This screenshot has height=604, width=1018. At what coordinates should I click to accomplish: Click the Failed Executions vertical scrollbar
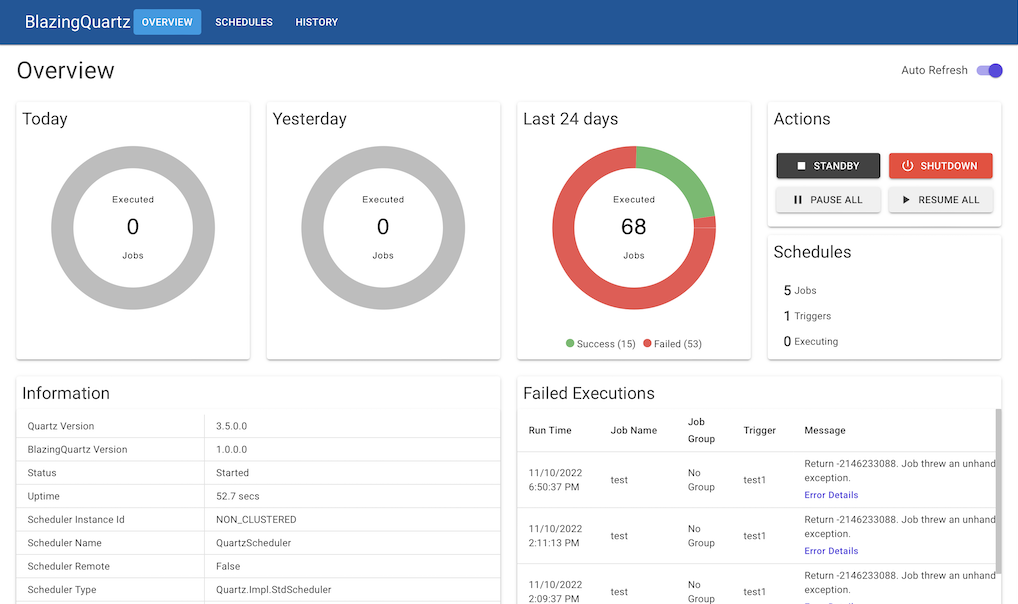point(999,491)
